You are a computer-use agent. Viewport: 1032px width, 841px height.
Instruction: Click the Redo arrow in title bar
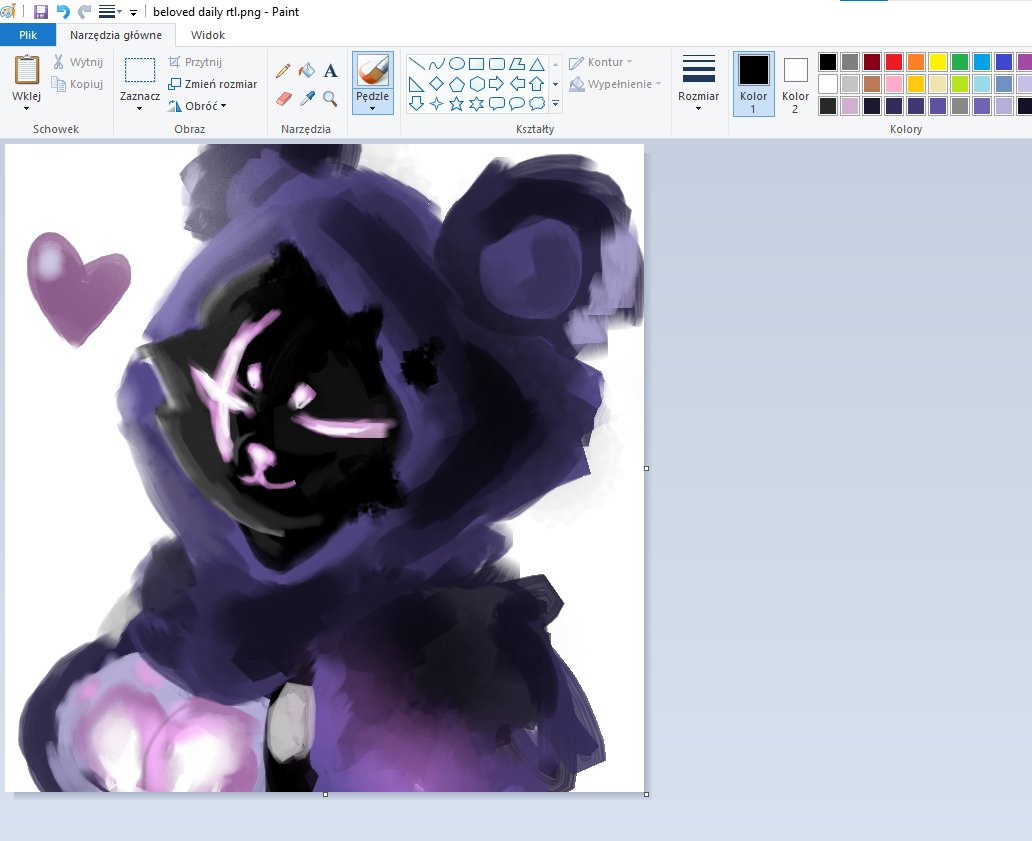point(84,12)
